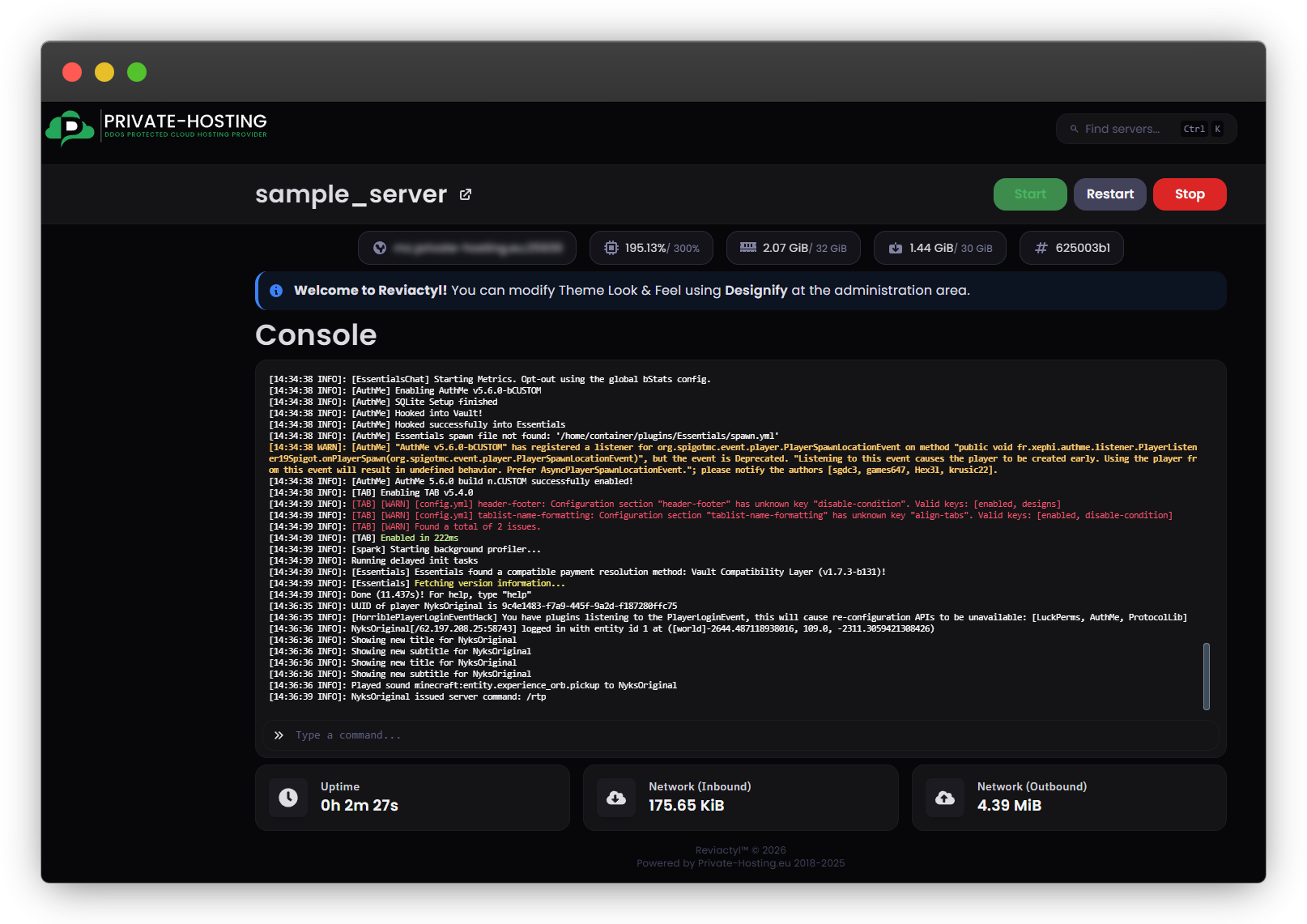Click the Uptime clock icon
1307x924 pixels.
point(288,798)
